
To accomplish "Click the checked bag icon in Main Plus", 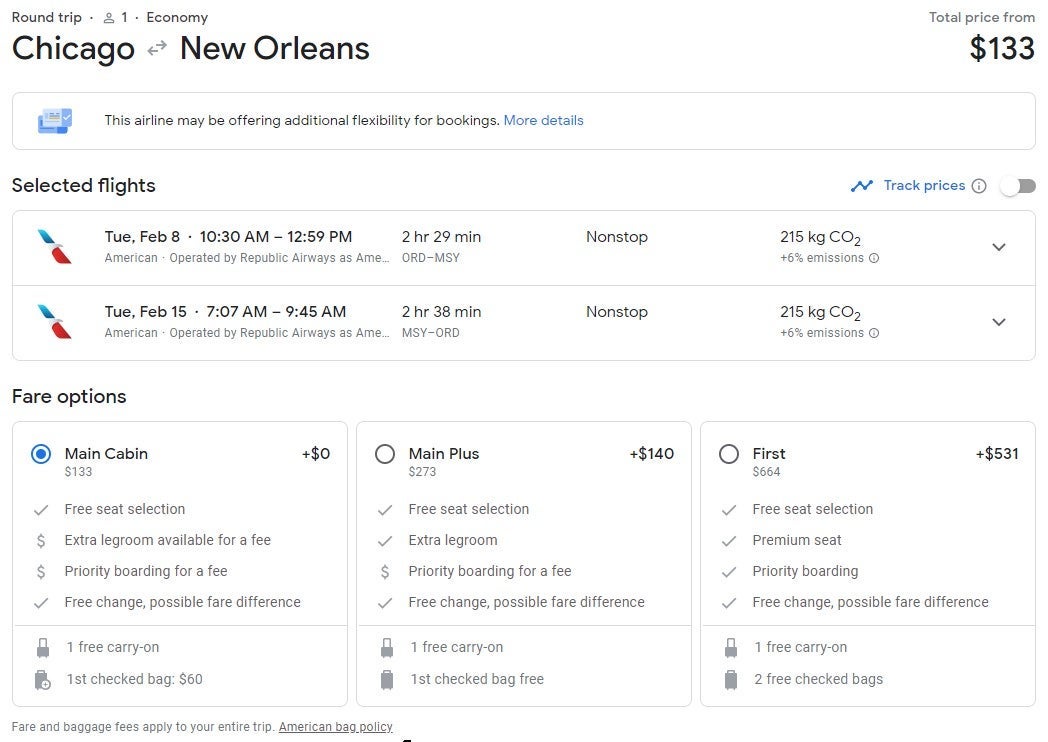I will pyautogui.click(x=387, y=680).
